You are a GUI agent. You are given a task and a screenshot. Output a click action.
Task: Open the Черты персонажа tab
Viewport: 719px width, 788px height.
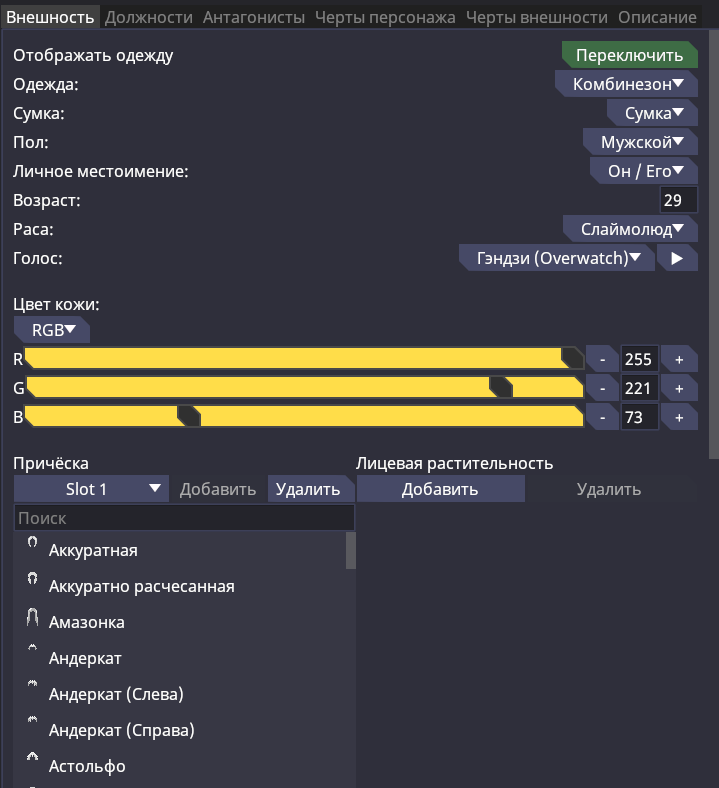pos(385,17)
